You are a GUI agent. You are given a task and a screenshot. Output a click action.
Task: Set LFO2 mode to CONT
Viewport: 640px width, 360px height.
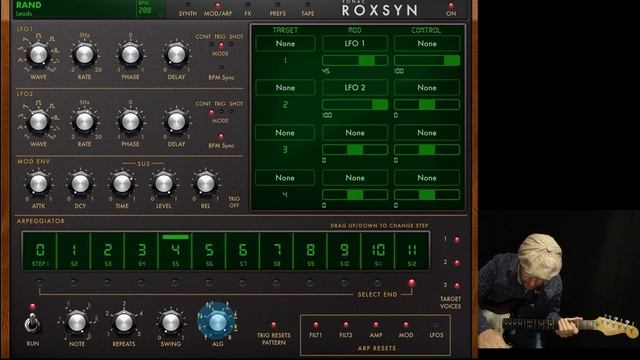[211, 112]
